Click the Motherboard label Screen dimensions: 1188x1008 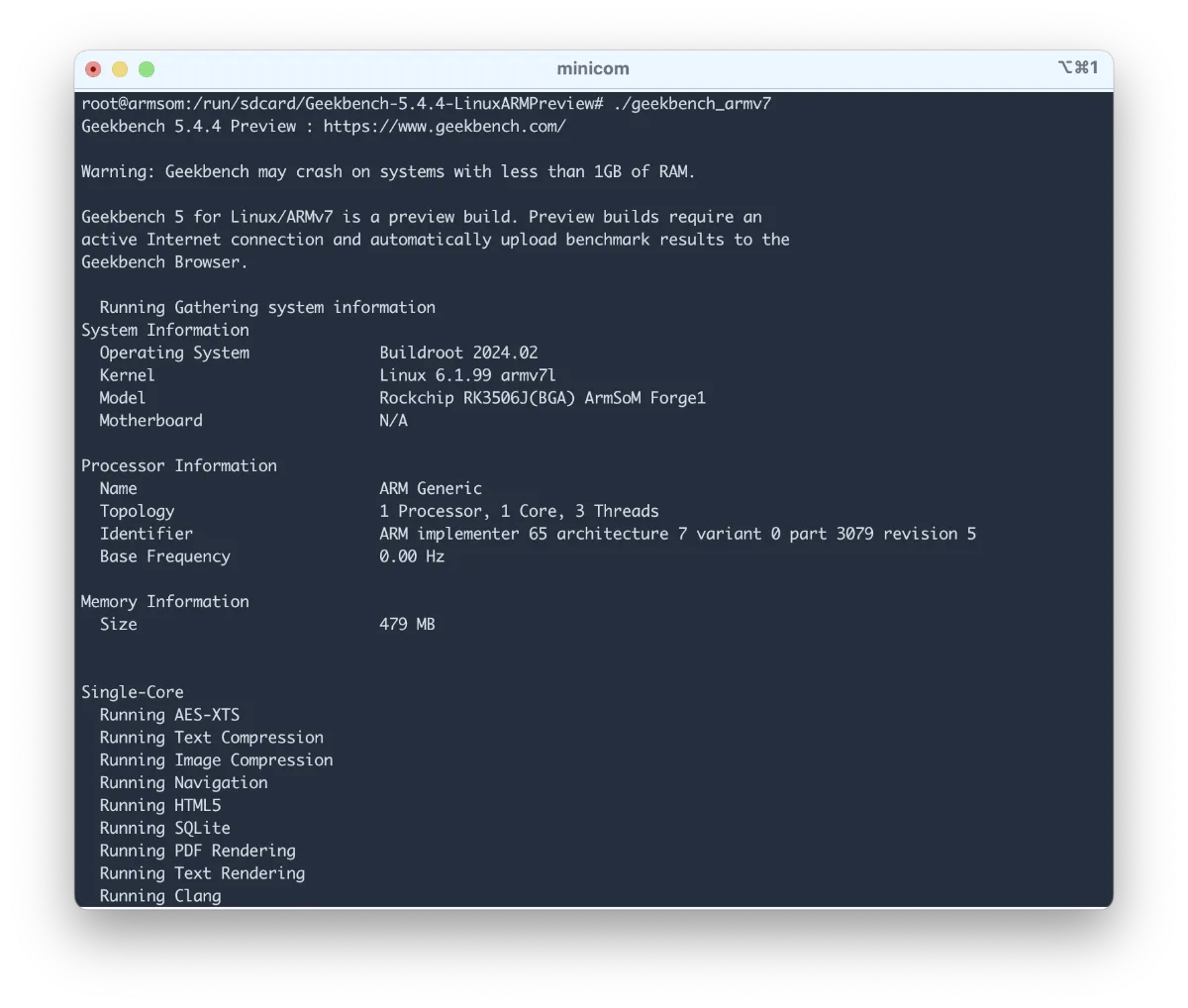150,421
